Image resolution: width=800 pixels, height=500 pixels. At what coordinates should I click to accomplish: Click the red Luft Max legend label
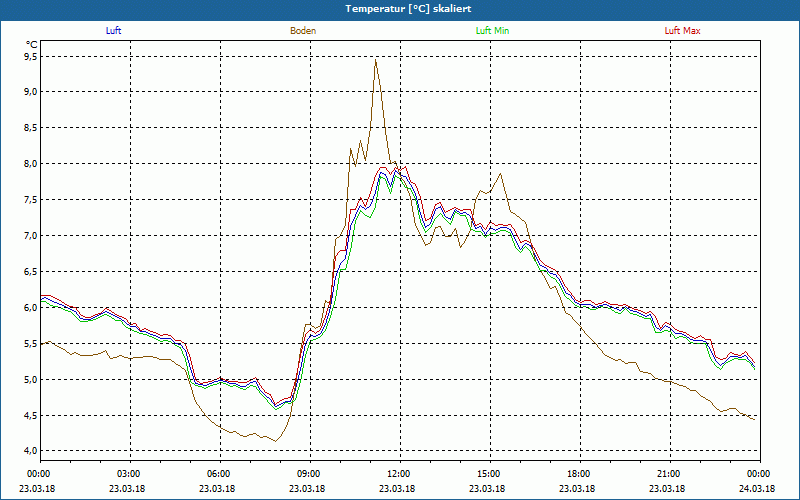[x=682, y=31]
